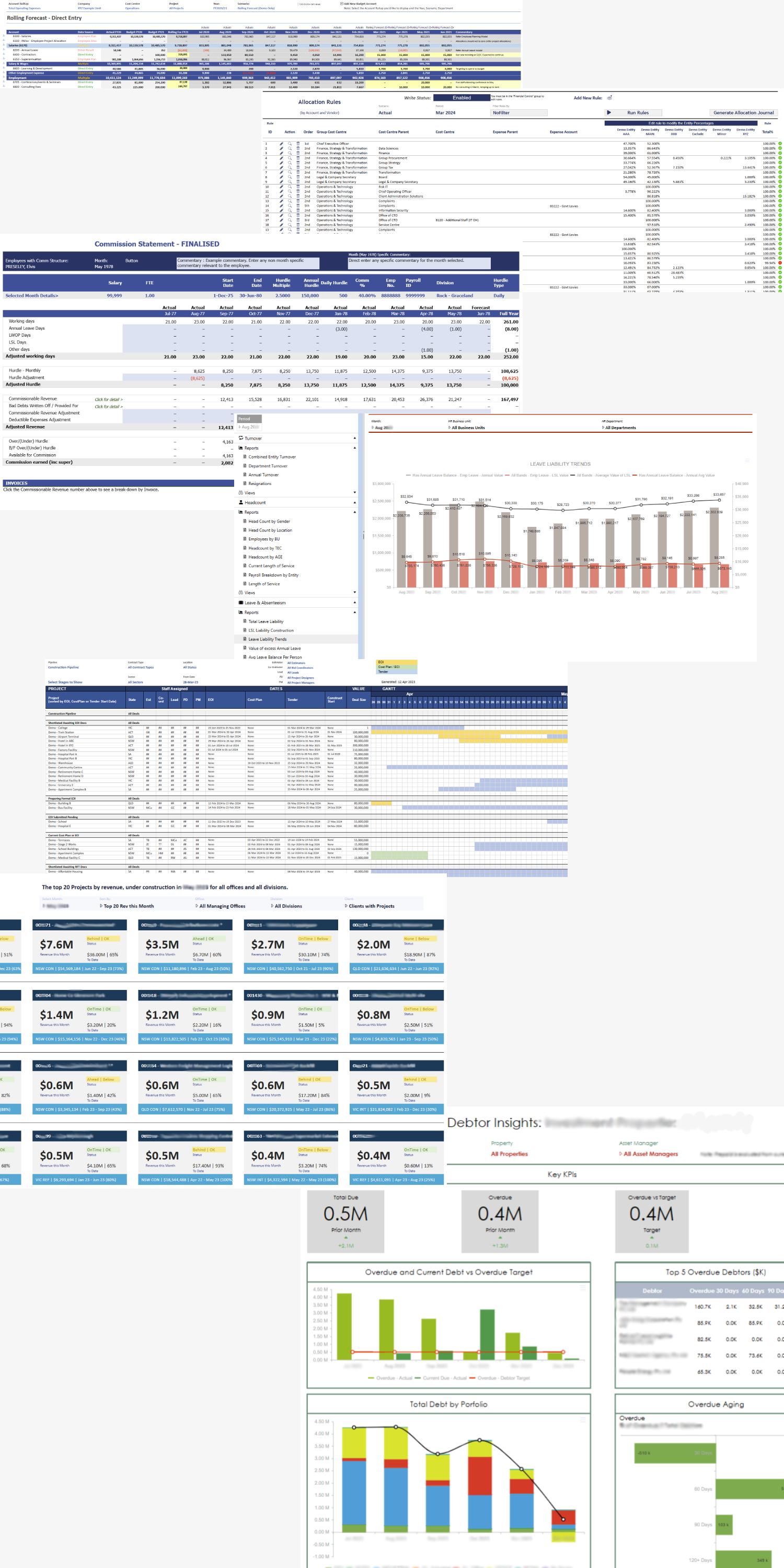Edit allocation rule 1 Chief Executive Officer pencil
784x1568 pixels.
tap(281, 144)
